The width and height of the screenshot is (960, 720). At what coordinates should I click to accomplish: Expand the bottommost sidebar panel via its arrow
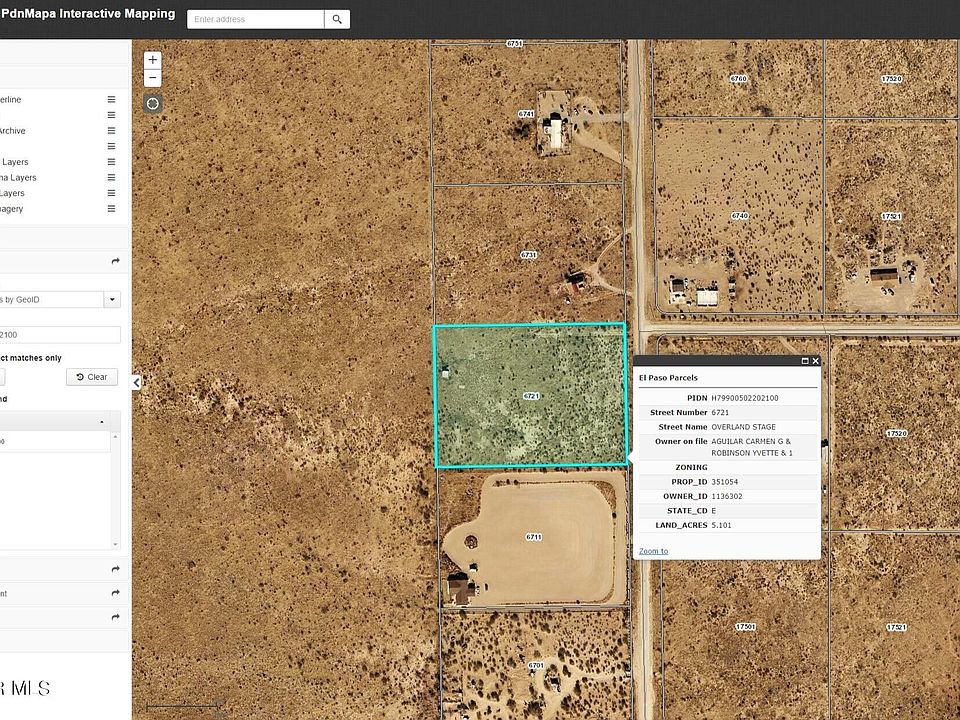[115, 618]
